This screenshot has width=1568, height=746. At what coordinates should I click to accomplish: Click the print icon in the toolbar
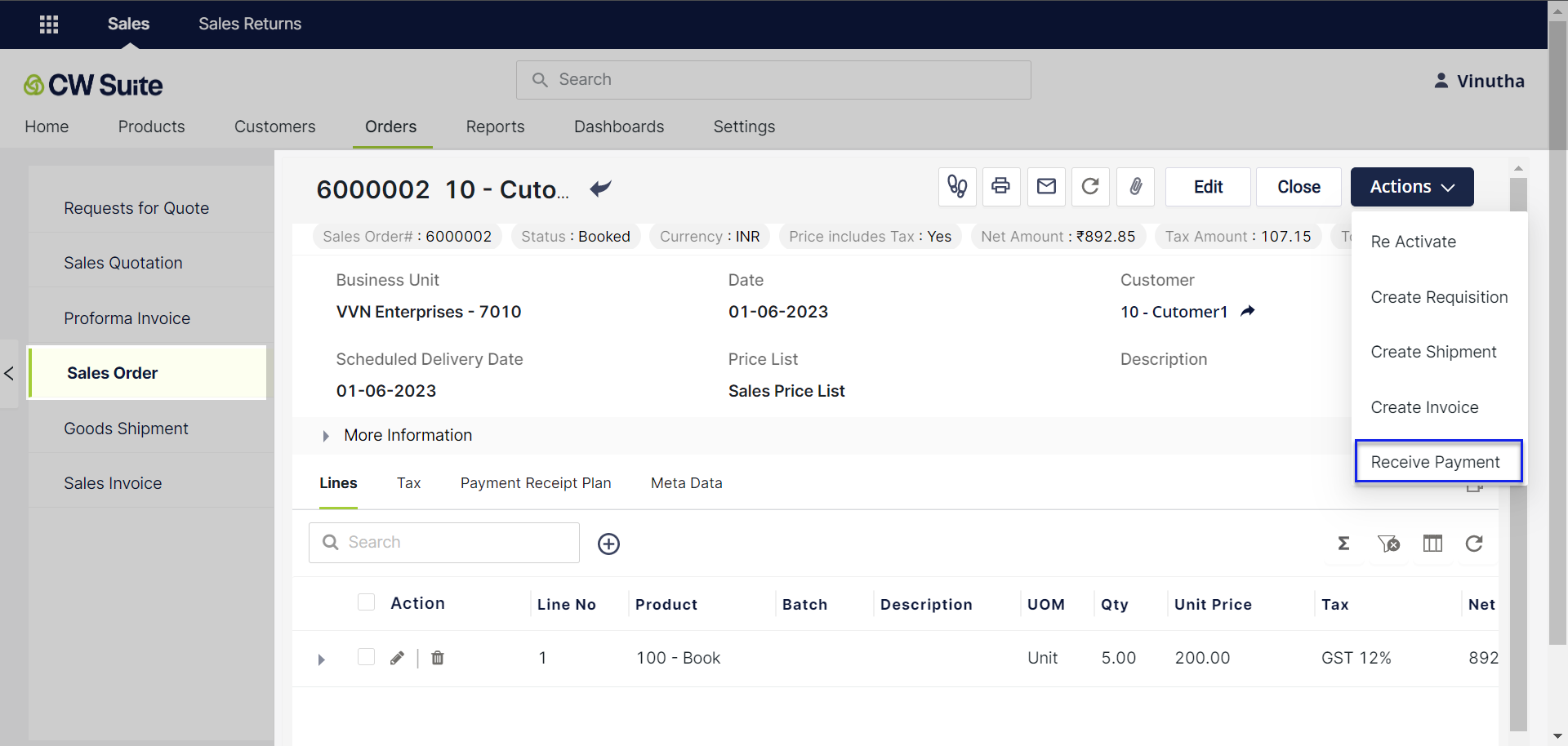click(x=1000, y=187)
